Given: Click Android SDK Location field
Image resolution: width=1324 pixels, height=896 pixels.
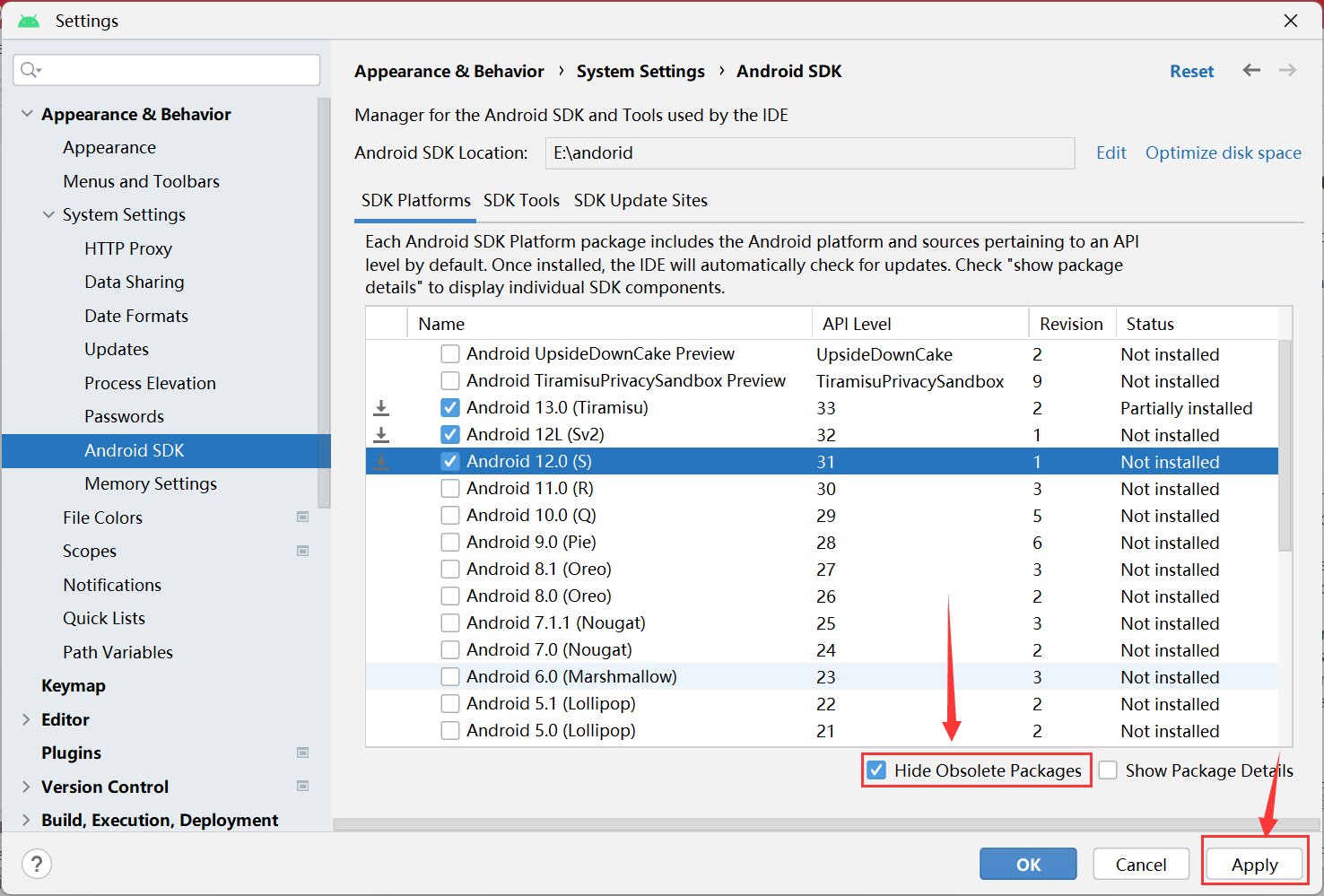Looking at the screenshot, I should [810, 152].
